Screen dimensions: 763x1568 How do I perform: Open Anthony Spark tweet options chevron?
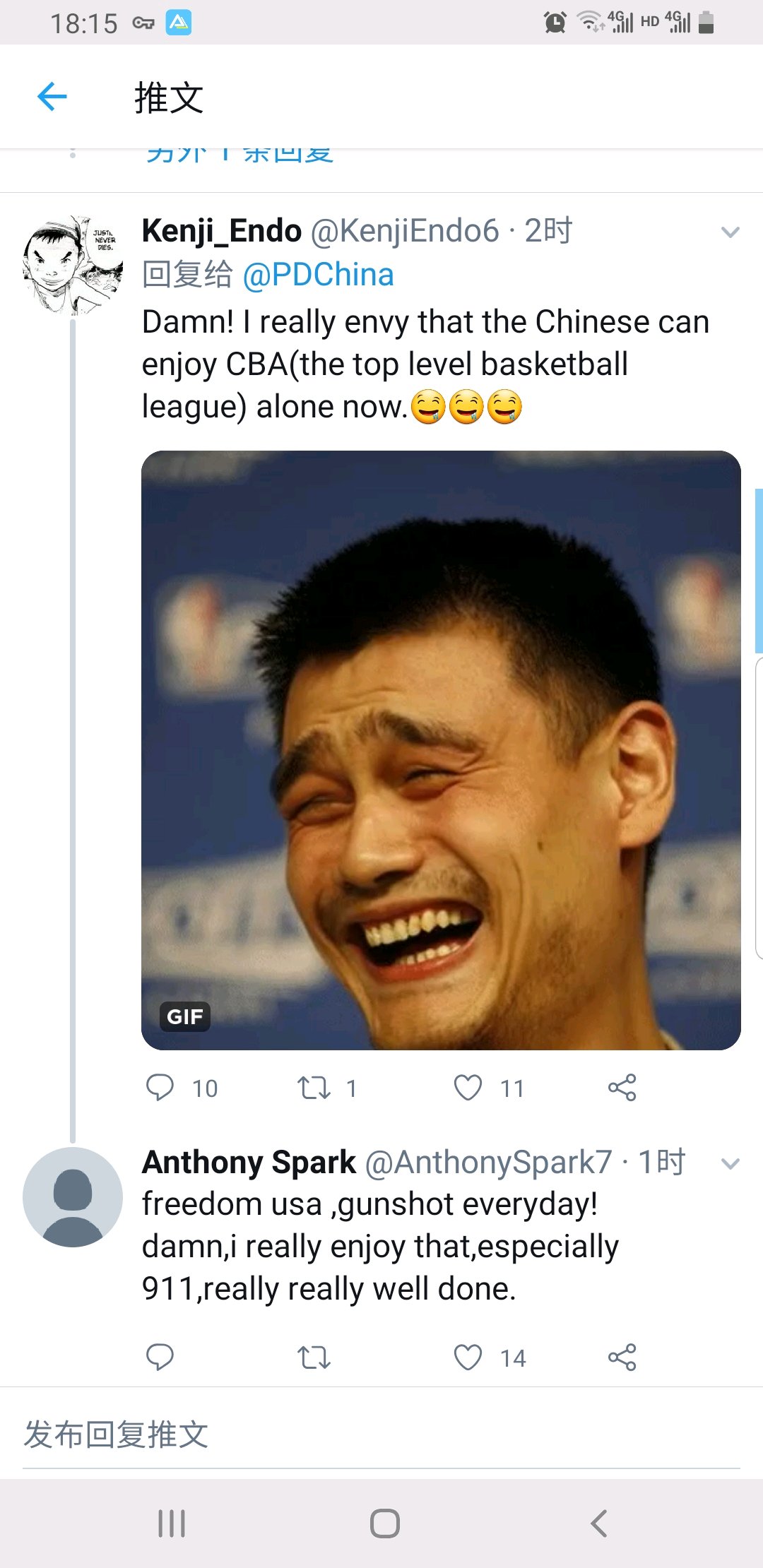coord(730,1163)
